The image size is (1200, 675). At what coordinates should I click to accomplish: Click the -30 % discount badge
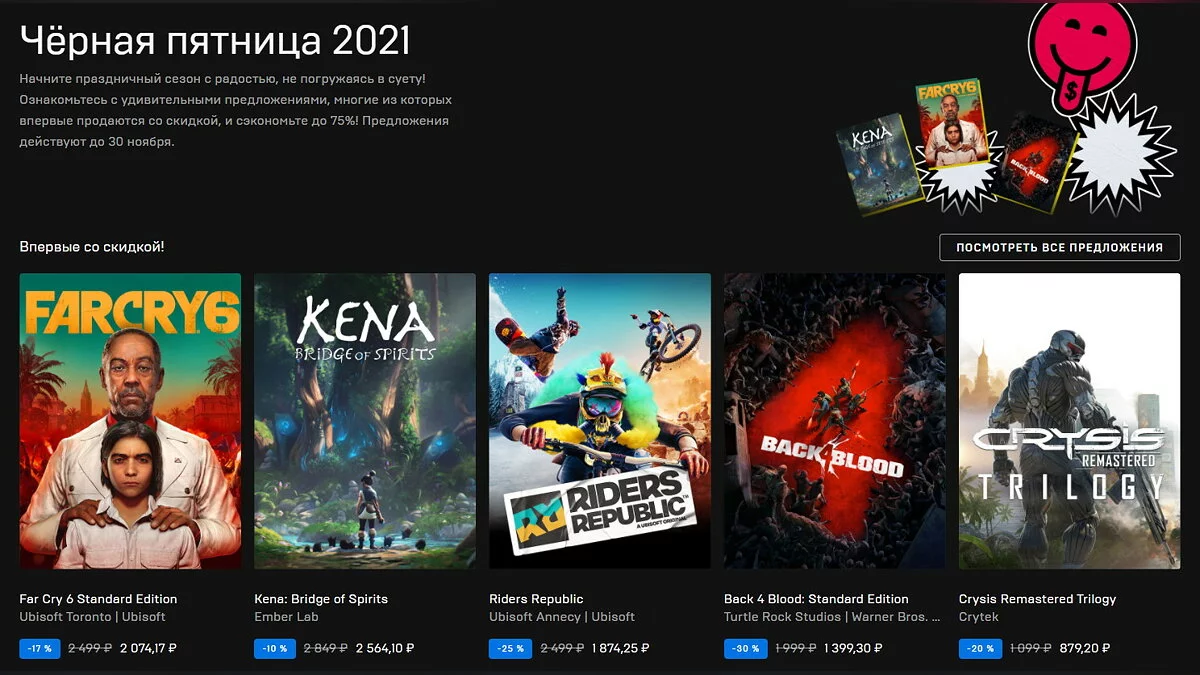tap(745, 648)
